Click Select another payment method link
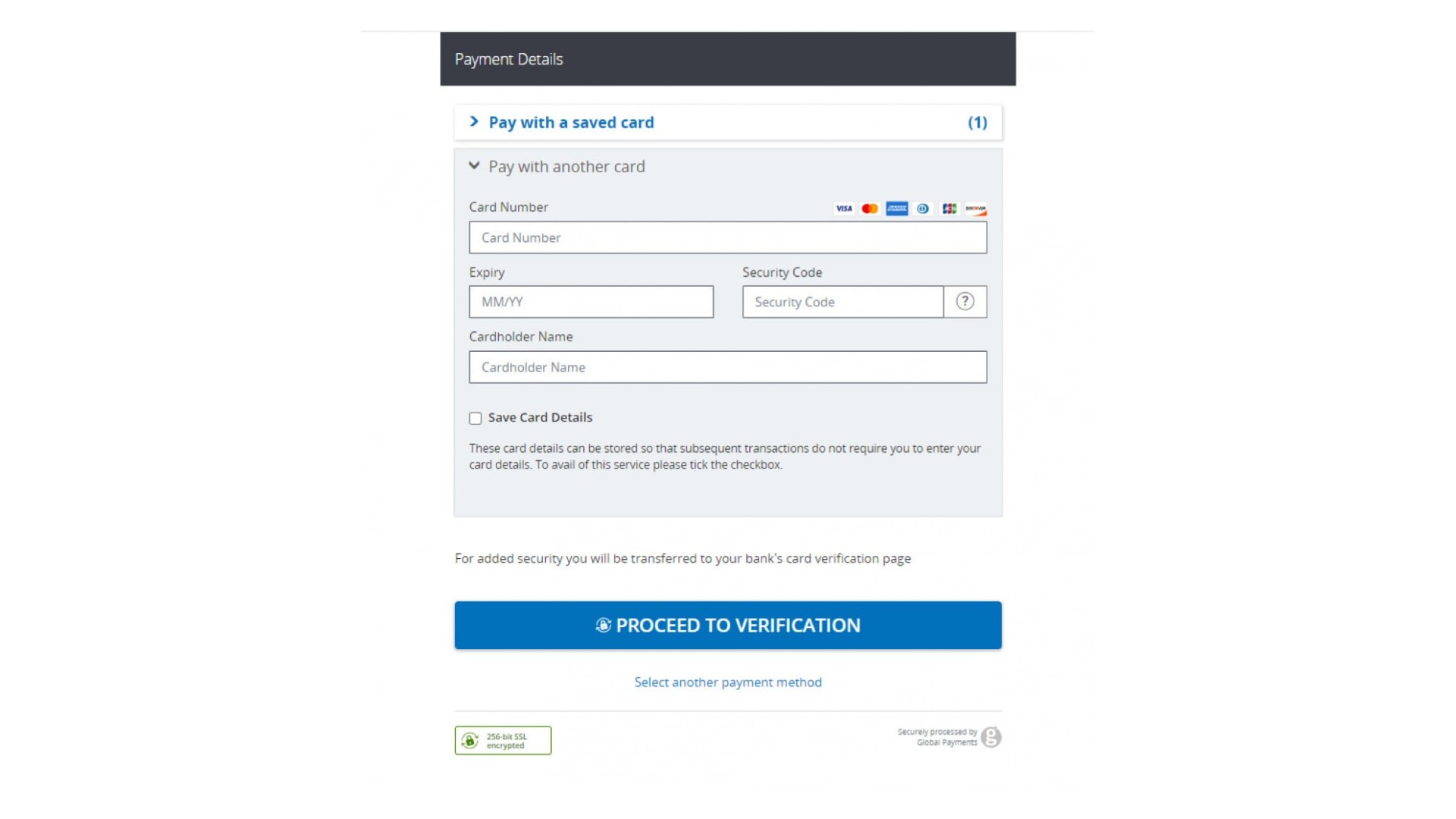The image size is (1456, 819). (x=728, y=682)
